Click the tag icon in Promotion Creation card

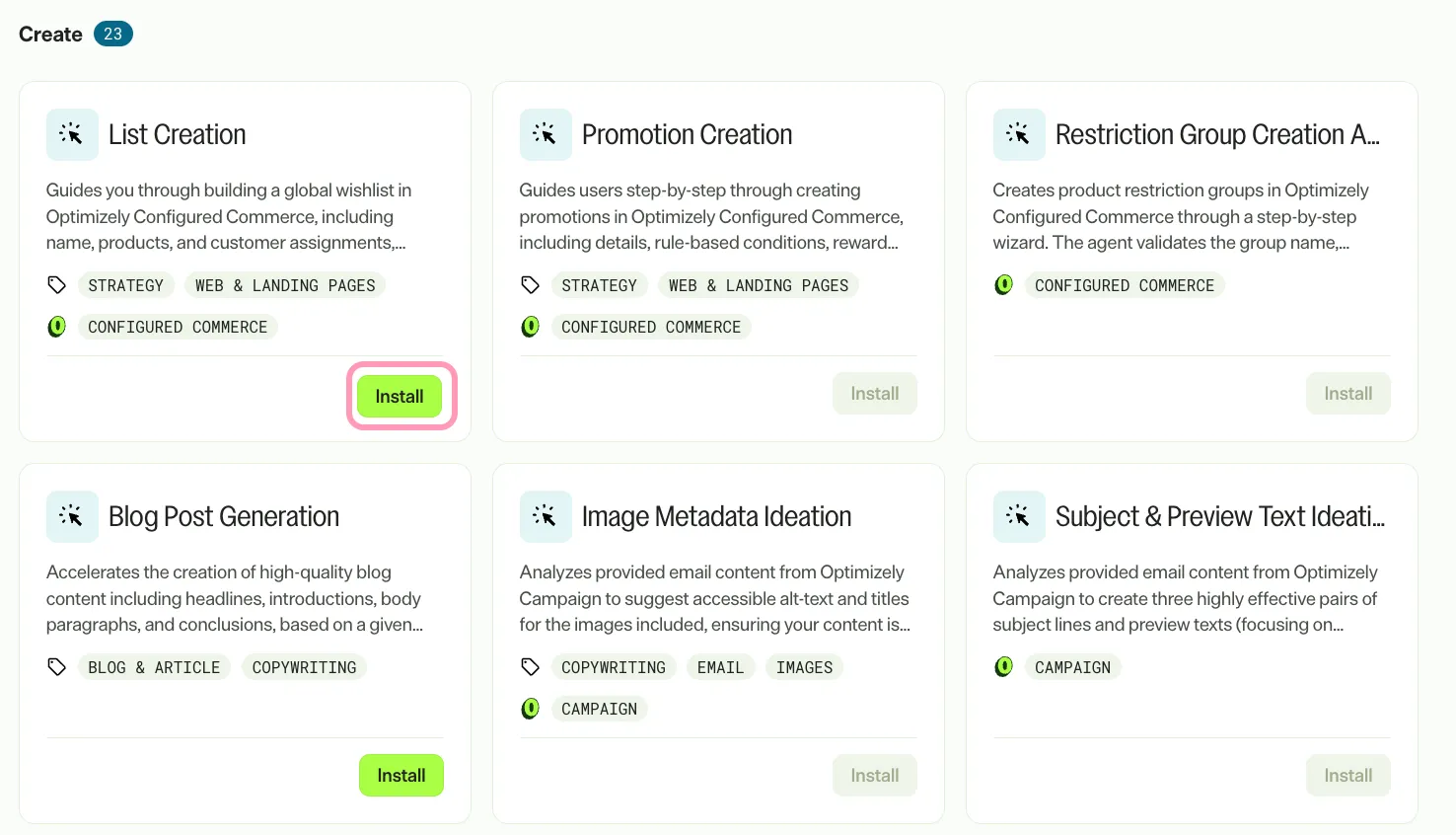tap(531, 285)
